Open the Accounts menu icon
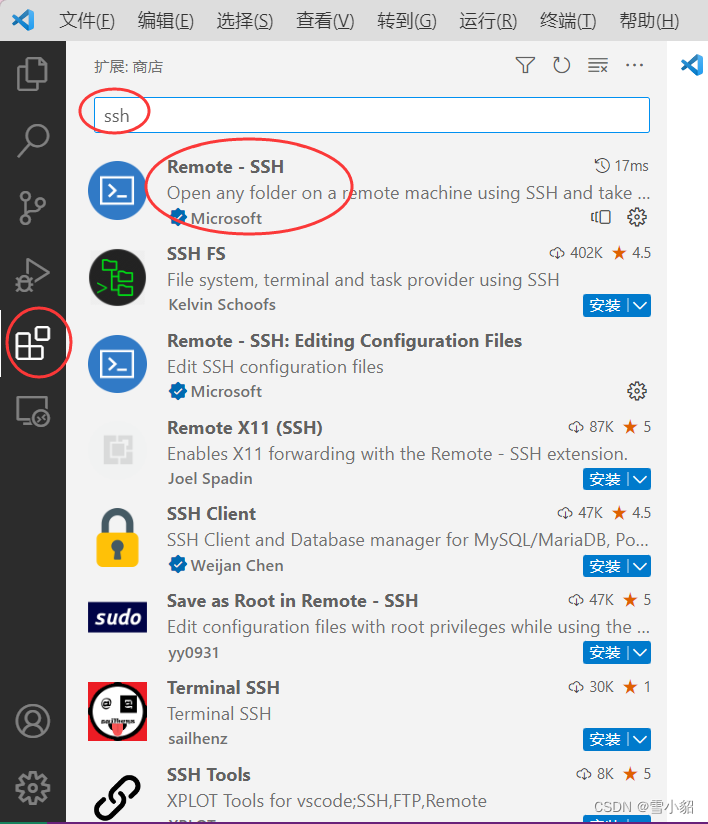708x824 pixels. click(x=33, y=720)
